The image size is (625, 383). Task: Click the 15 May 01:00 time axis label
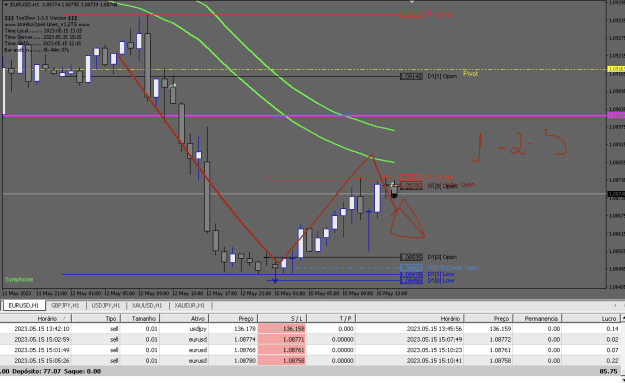[289, 293]
